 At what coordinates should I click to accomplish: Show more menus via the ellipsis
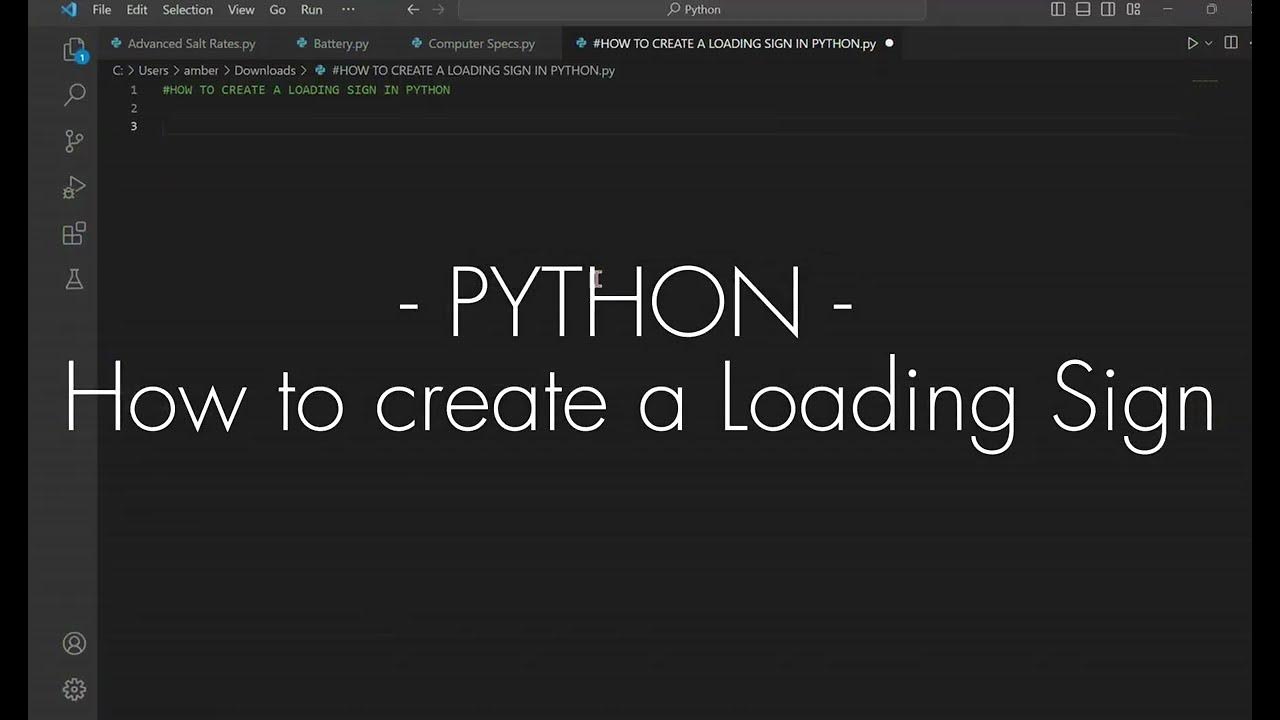tap(348, 10)
